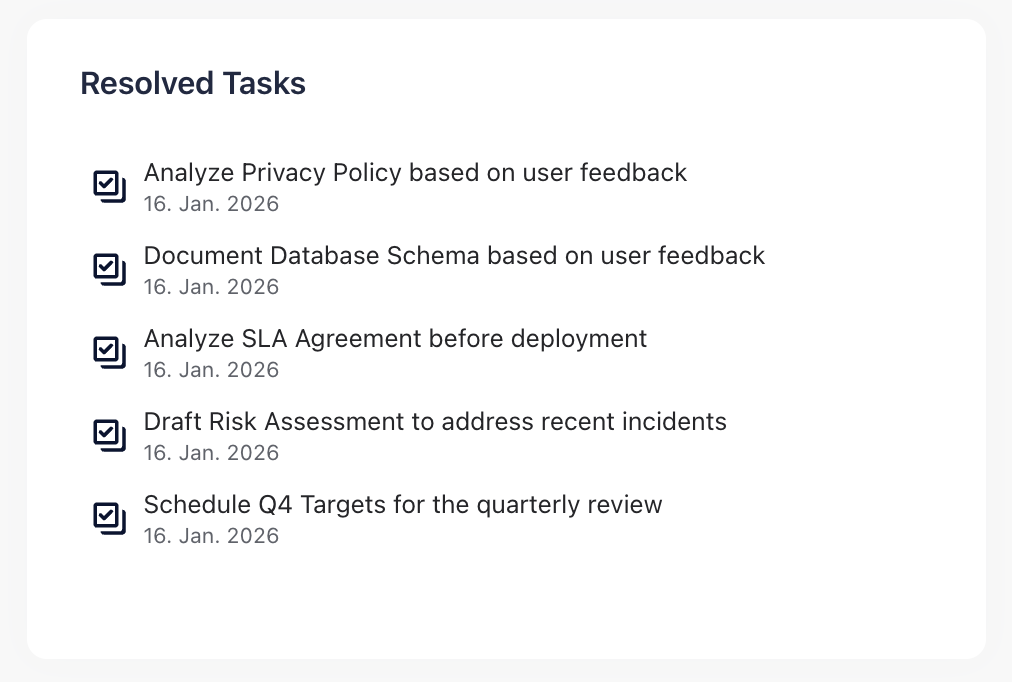Click the date under Schedule Q4 Targets
This screenshot has height=682, width=1012.
211,535
